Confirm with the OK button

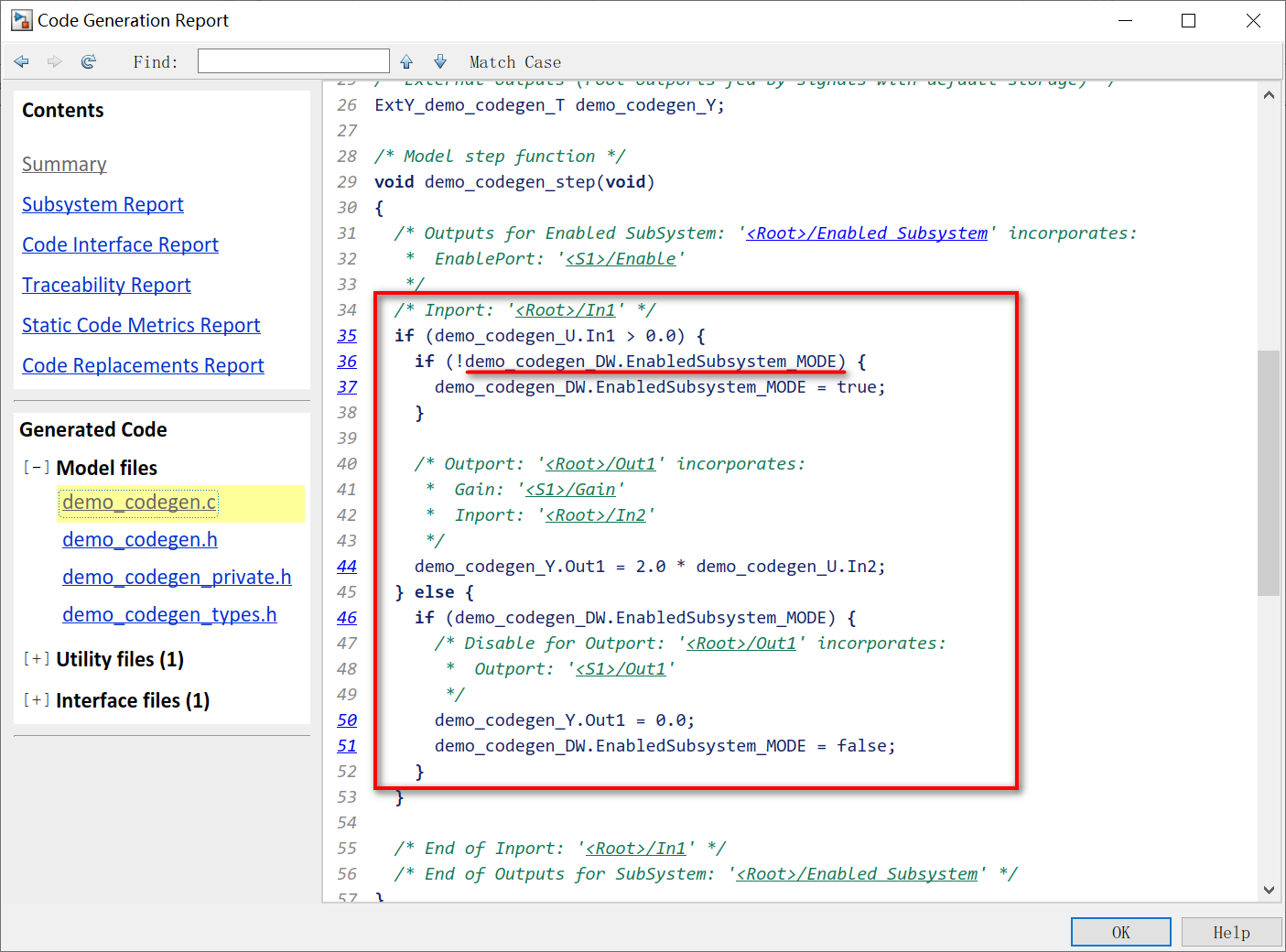coord(1121,932)
